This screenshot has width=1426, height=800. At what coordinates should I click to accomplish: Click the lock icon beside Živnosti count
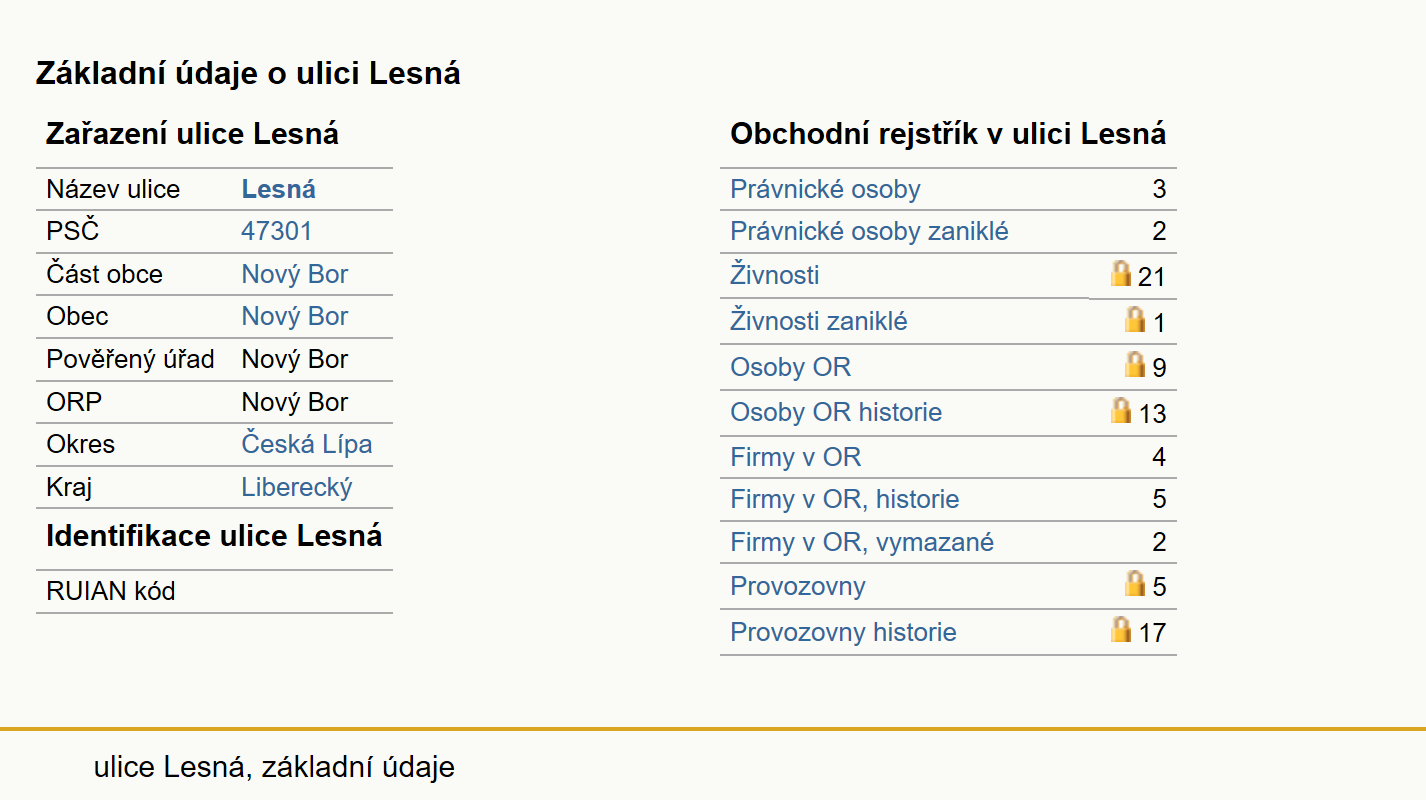[1121, 273]
